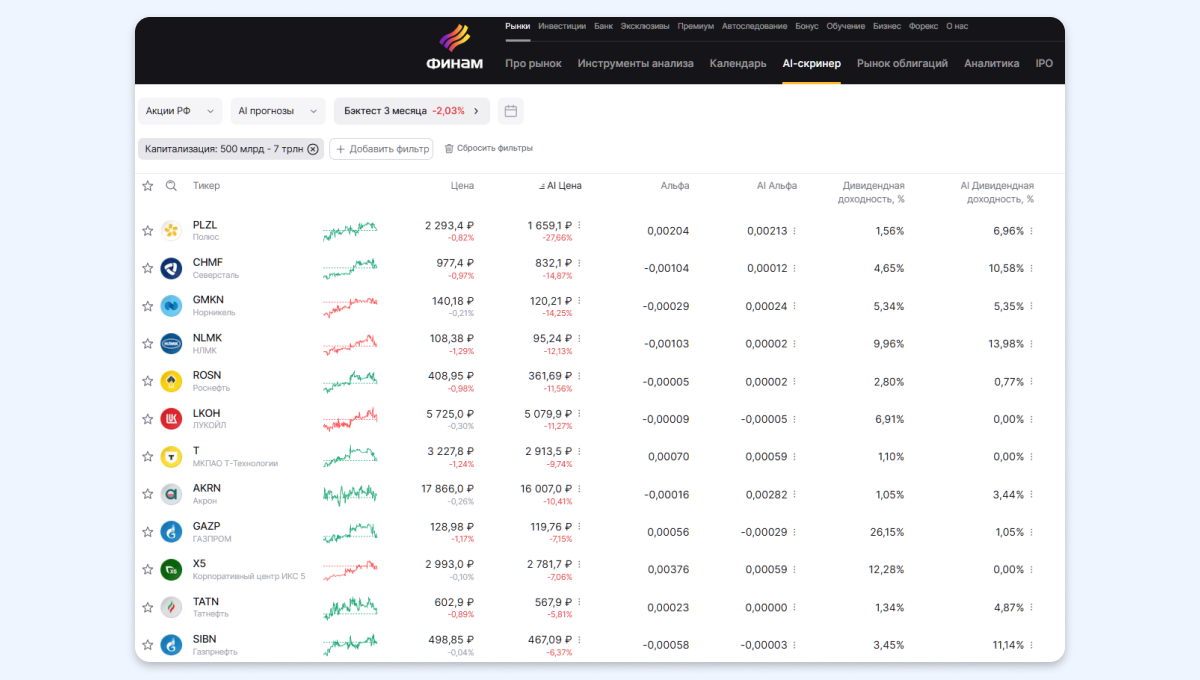The width and height of the screenshot is (1200, 680).
Task: Open the three-dot menu next to PLZL AI price
Action: tap(579, 225)
